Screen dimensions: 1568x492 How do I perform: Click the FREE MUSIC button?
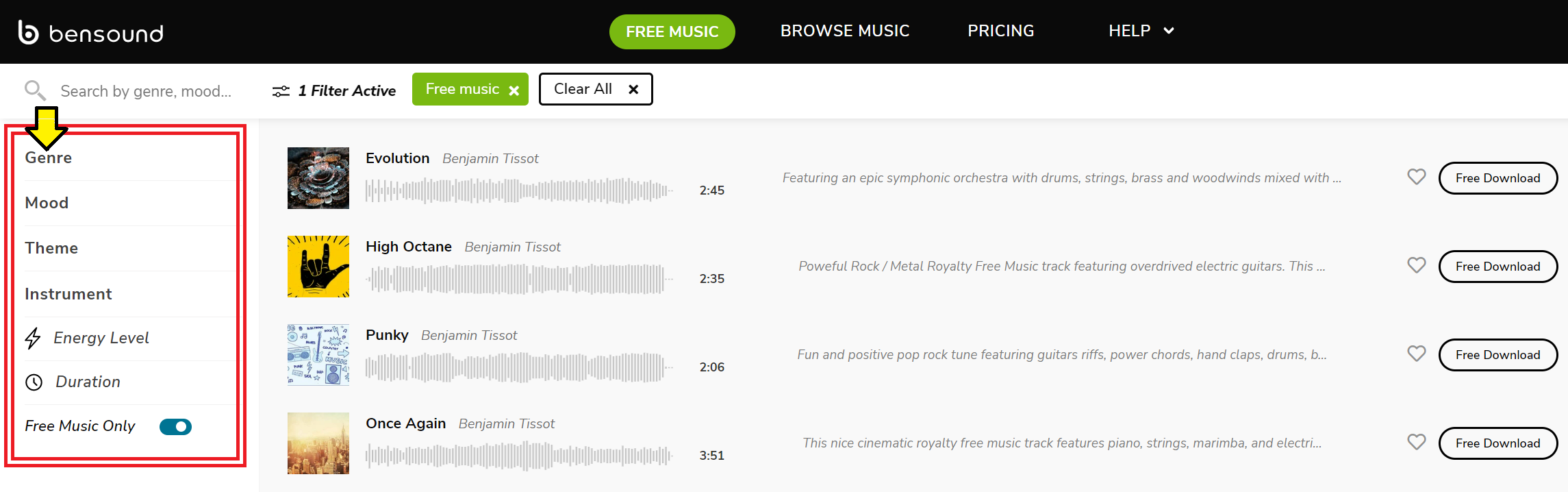coord(672,32)
